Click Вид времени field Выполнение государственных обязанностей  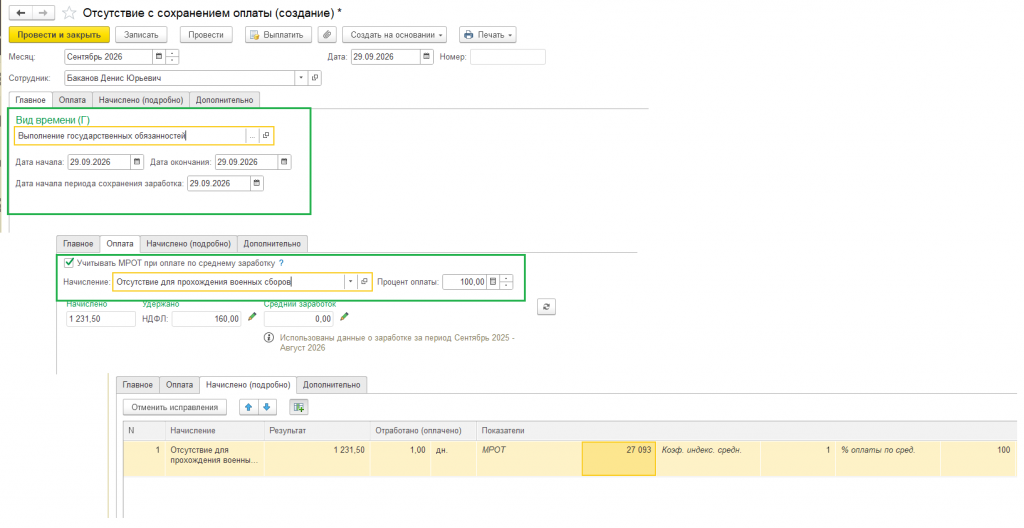130,136
